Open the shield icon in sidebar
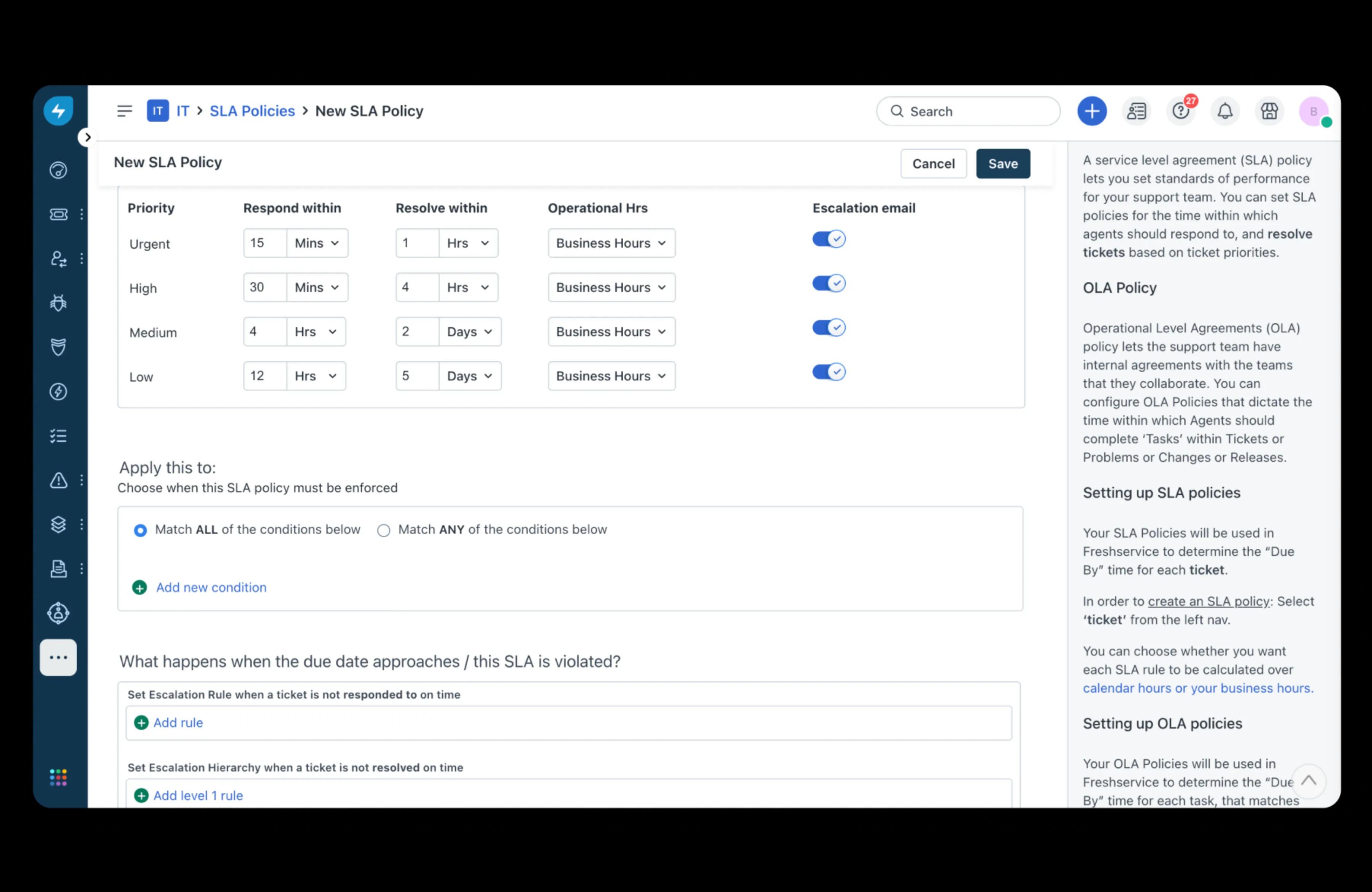 58,347
